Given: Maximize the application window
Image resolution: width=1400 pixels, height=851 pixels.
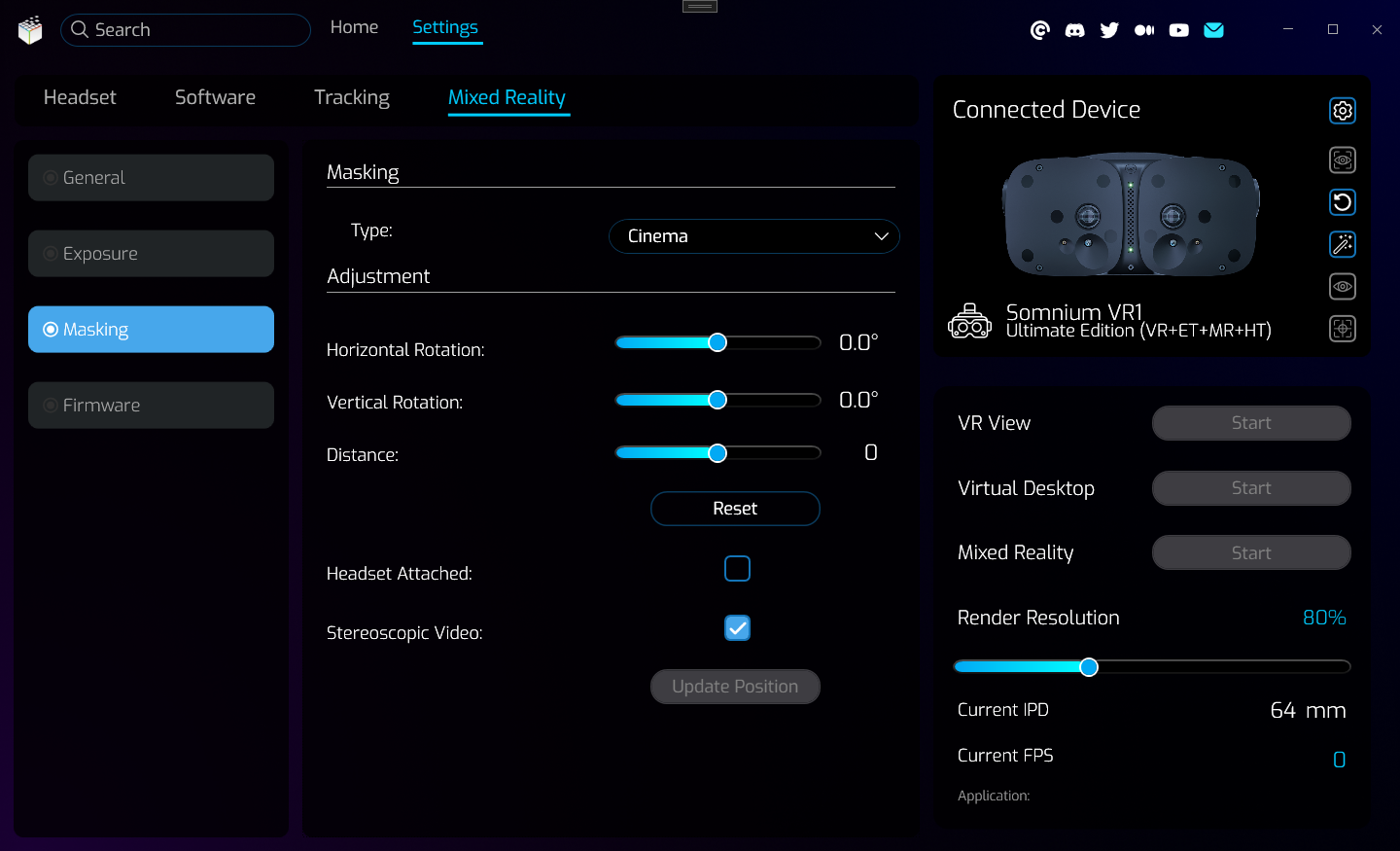Looking at the screenshot, I should click(1333, 29).
